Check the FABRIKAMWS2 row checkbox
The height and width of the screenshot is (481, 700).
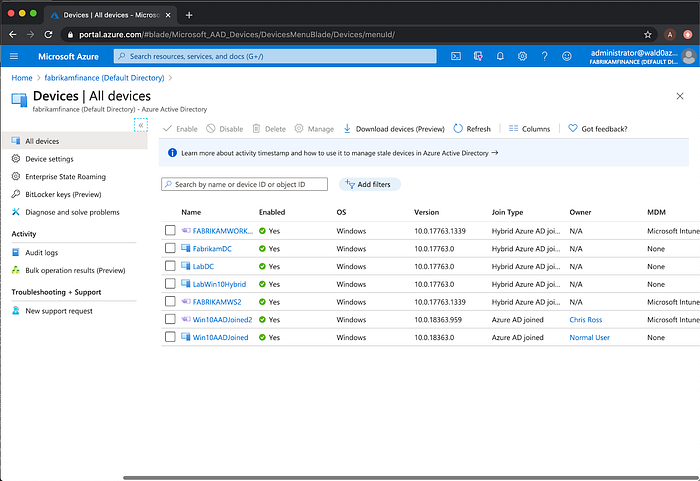(170, 302)
